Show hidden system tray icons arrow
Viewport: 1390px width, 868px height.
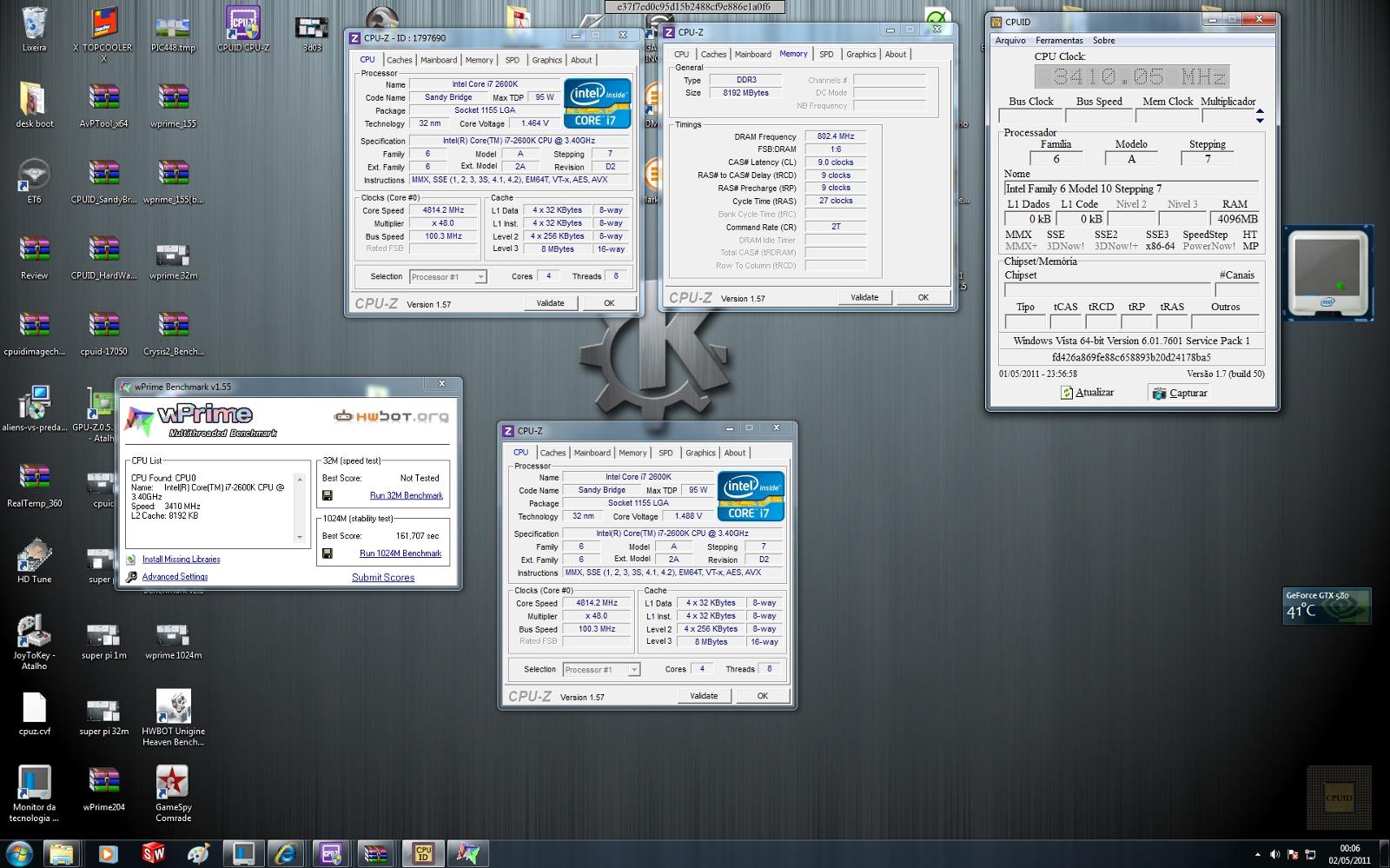click(x=1257, y=854)
